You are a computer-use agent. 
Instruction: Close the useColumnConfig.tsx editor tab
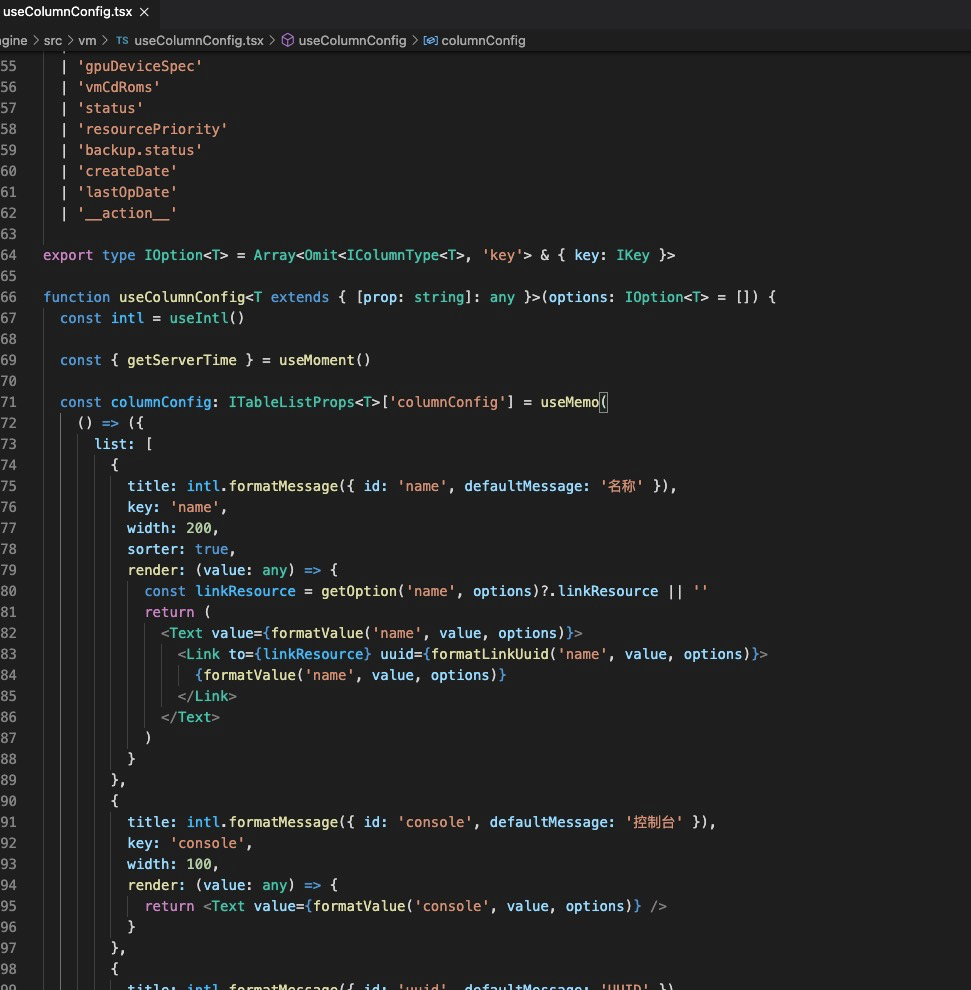pos(144,13)
